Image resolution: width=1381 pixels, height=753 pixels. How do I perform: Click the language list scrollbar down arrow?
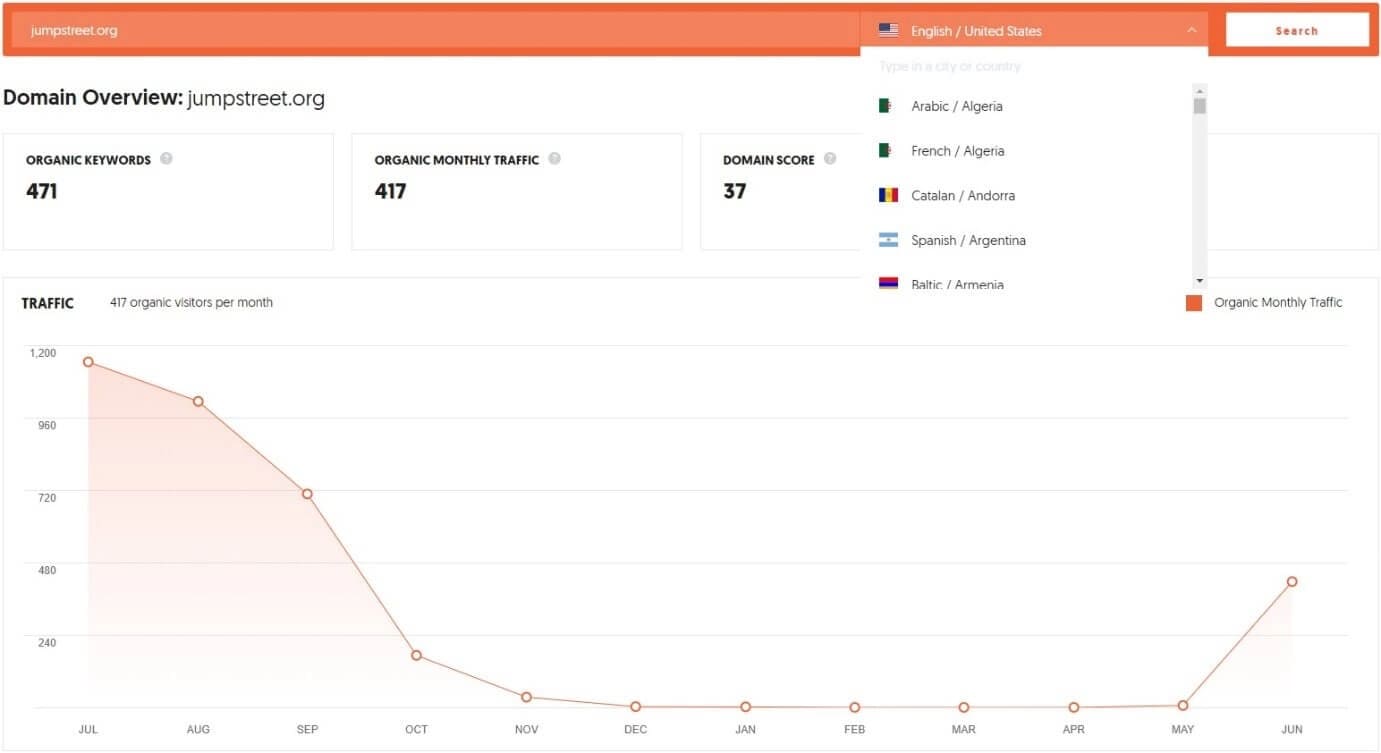click(x=1200, y=281)
